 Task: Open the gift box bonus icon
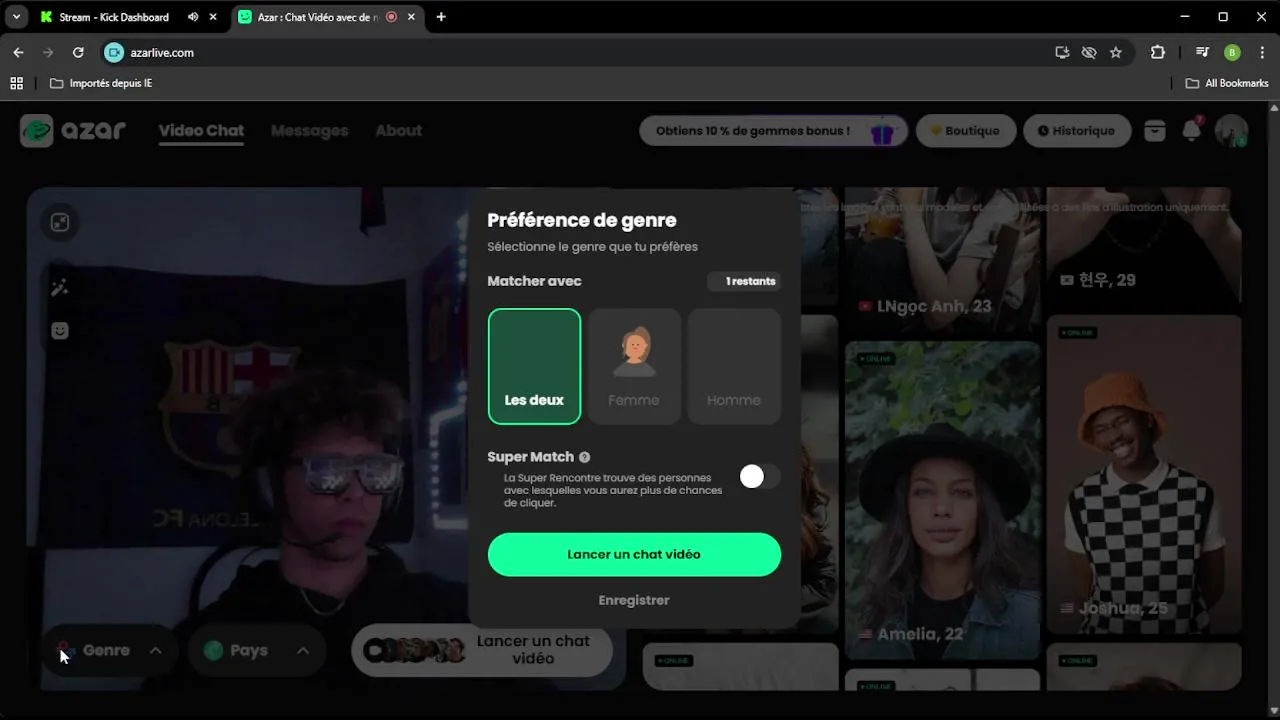[881, 131]
